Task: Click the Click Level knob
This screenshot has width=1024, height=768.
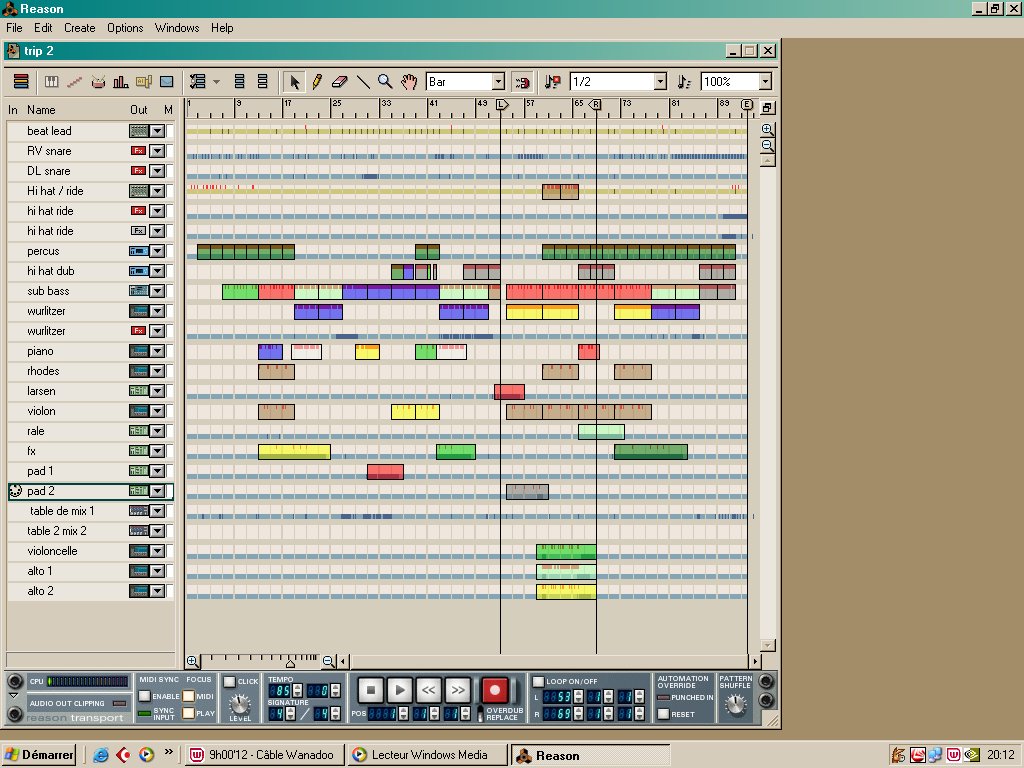Action: pos(240,704)
